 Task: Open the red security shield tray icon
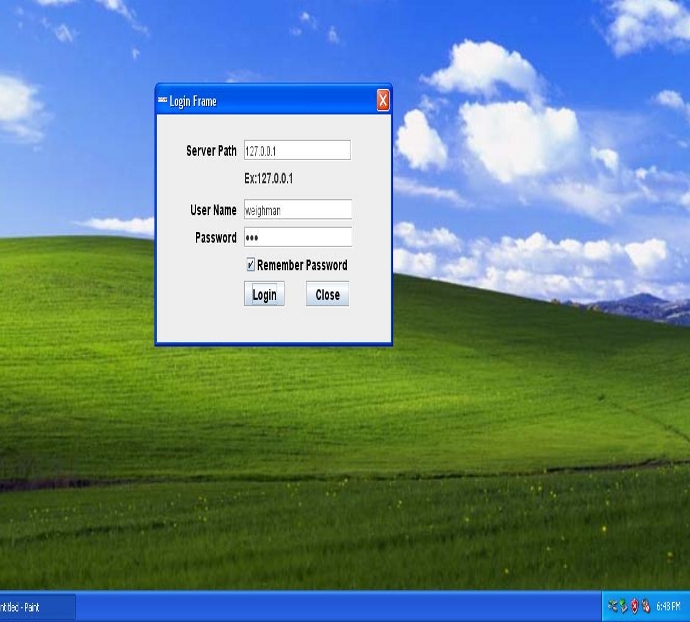pos(634,607)
